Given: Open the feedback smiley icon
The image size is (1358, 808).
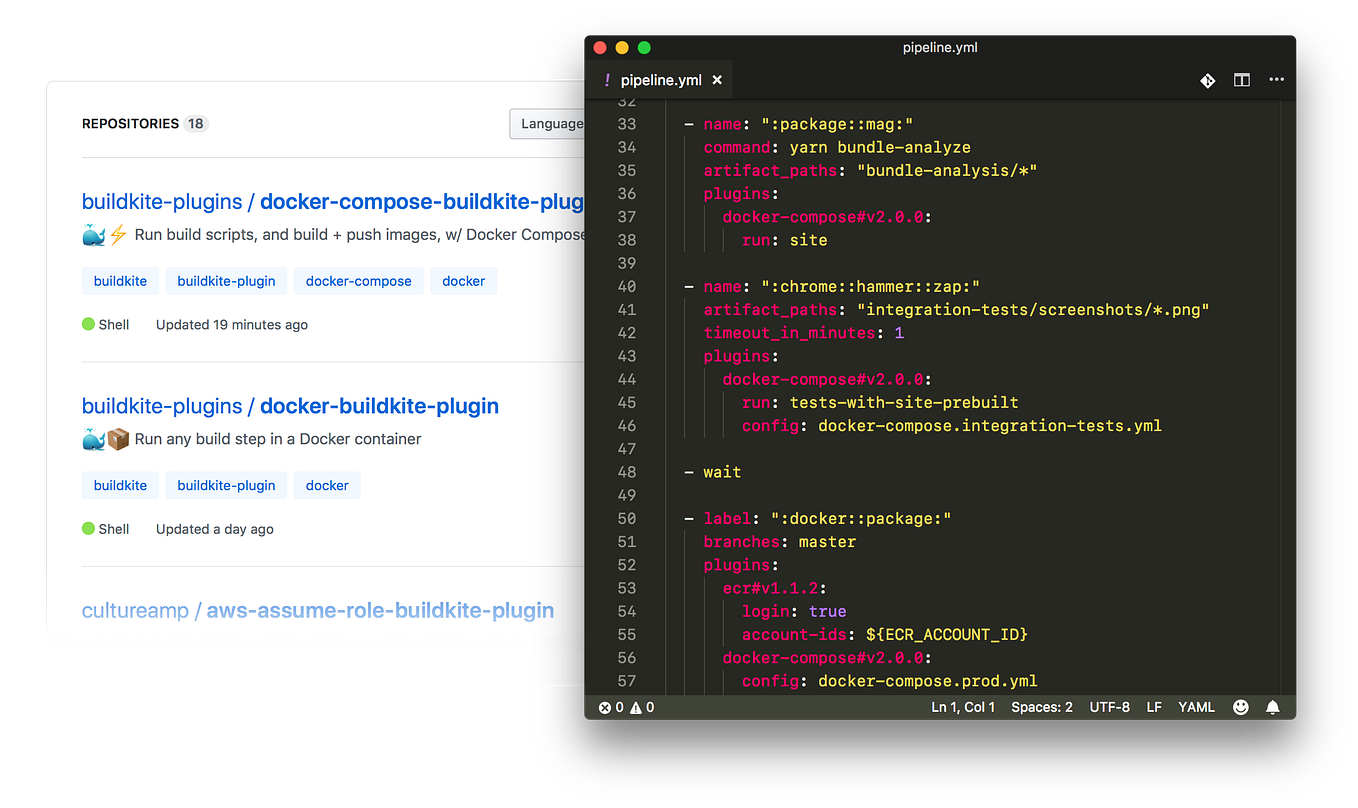Looking at the screenshot, I should click(1240, 707).
